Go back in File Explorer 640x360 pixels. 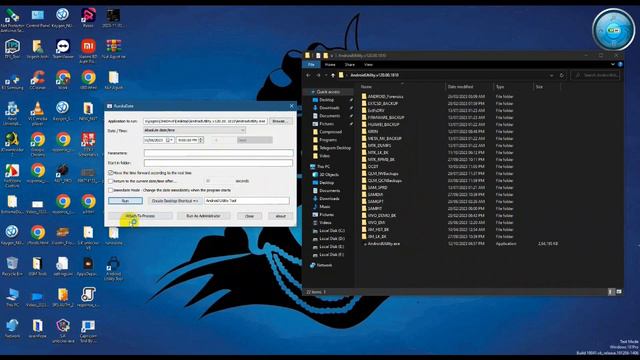pyautogui.click(x=309, y=76)
